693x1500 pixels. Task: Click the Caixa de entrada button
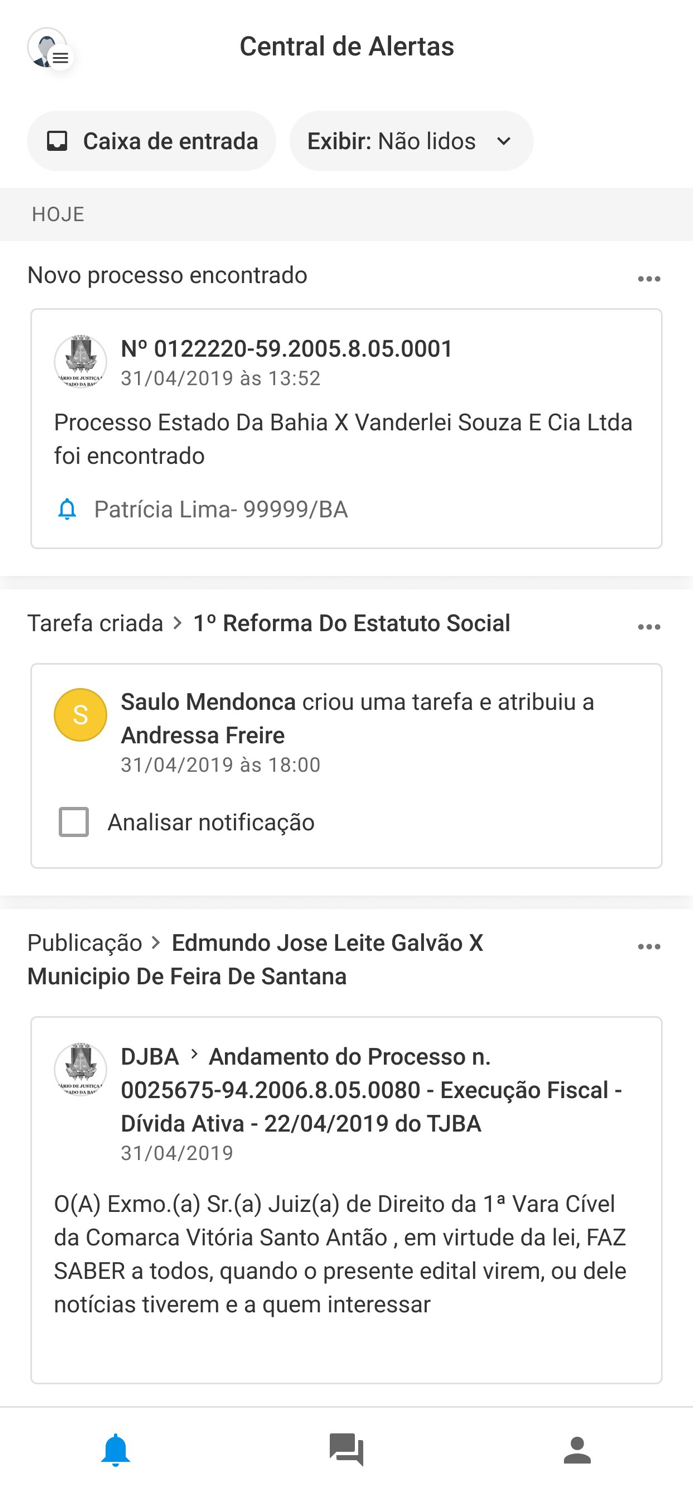point(151,141)
